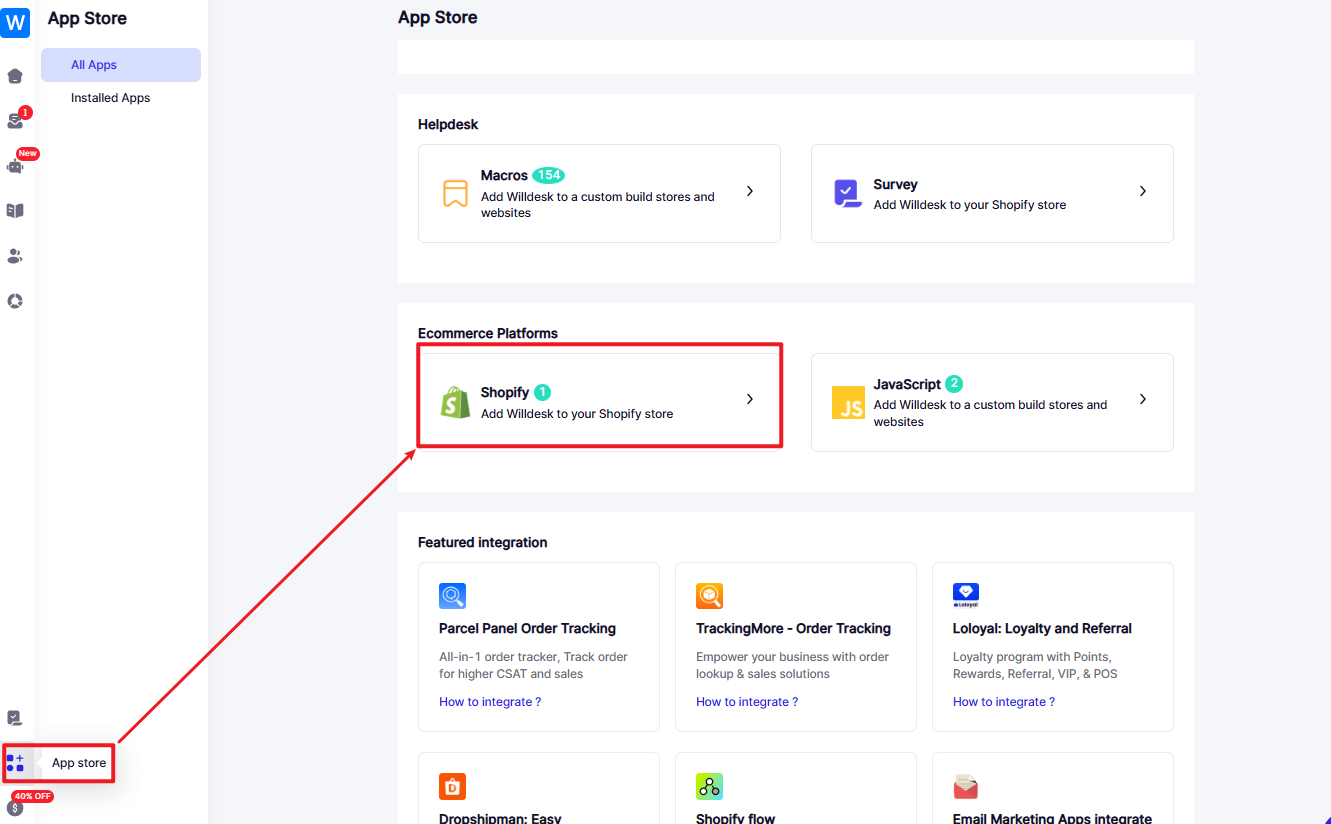Viewport: 1331px width, 824px height.
Task: Click the Macros bookmark icon
Action: (455, 193)
